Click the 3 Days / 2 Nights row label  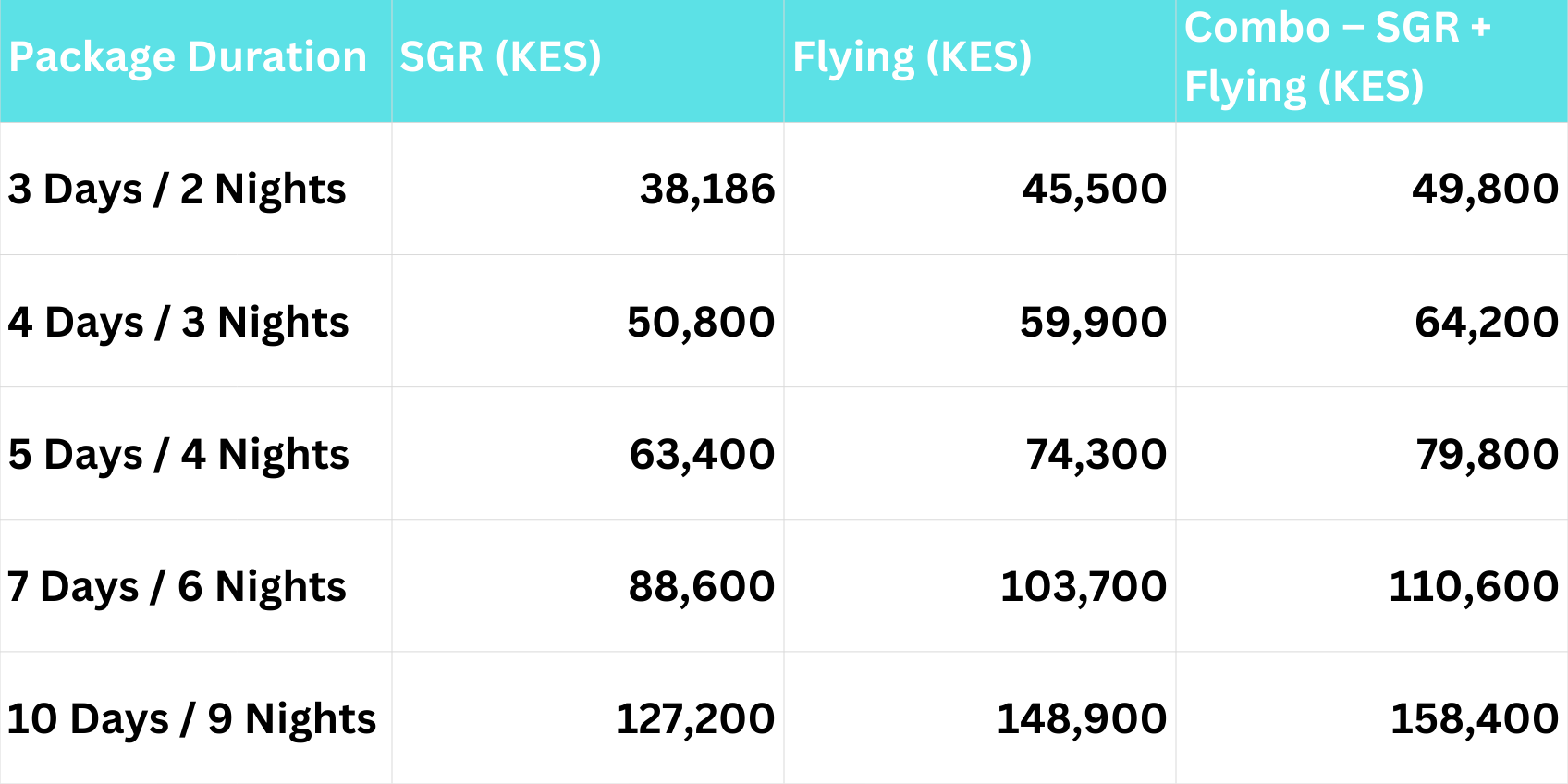(x=177, y=190)
